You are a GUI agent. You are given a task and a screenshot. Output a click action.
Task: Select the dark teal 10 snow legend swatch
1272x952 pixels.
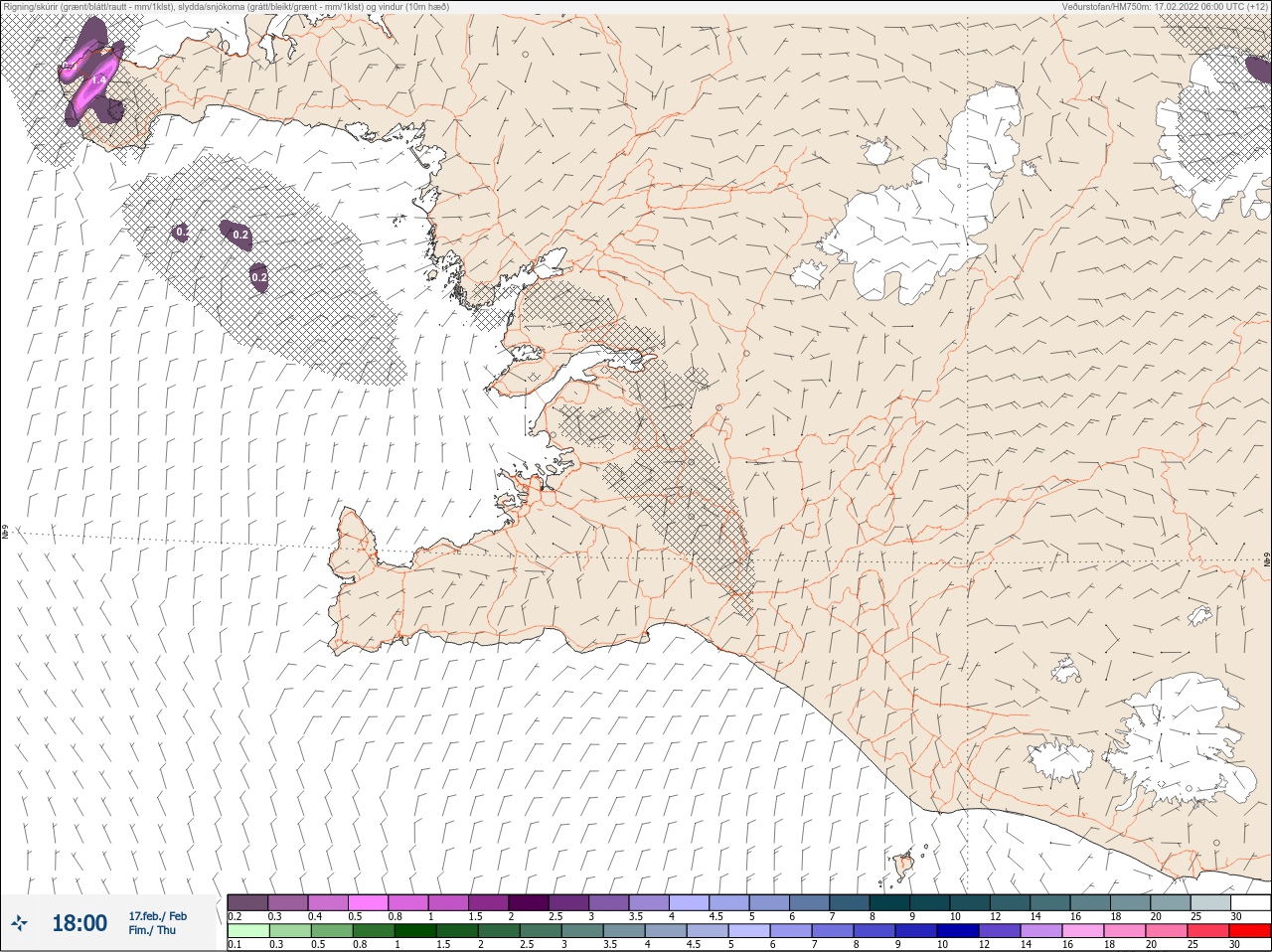click(970, 902)
